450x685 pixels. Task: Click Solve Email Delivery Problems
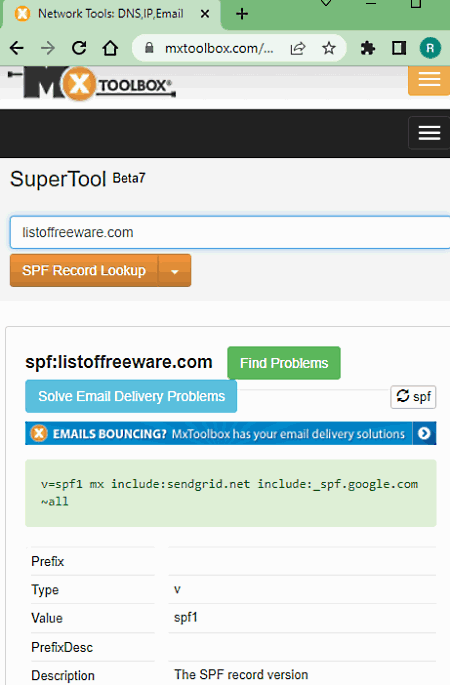[131, 396]
